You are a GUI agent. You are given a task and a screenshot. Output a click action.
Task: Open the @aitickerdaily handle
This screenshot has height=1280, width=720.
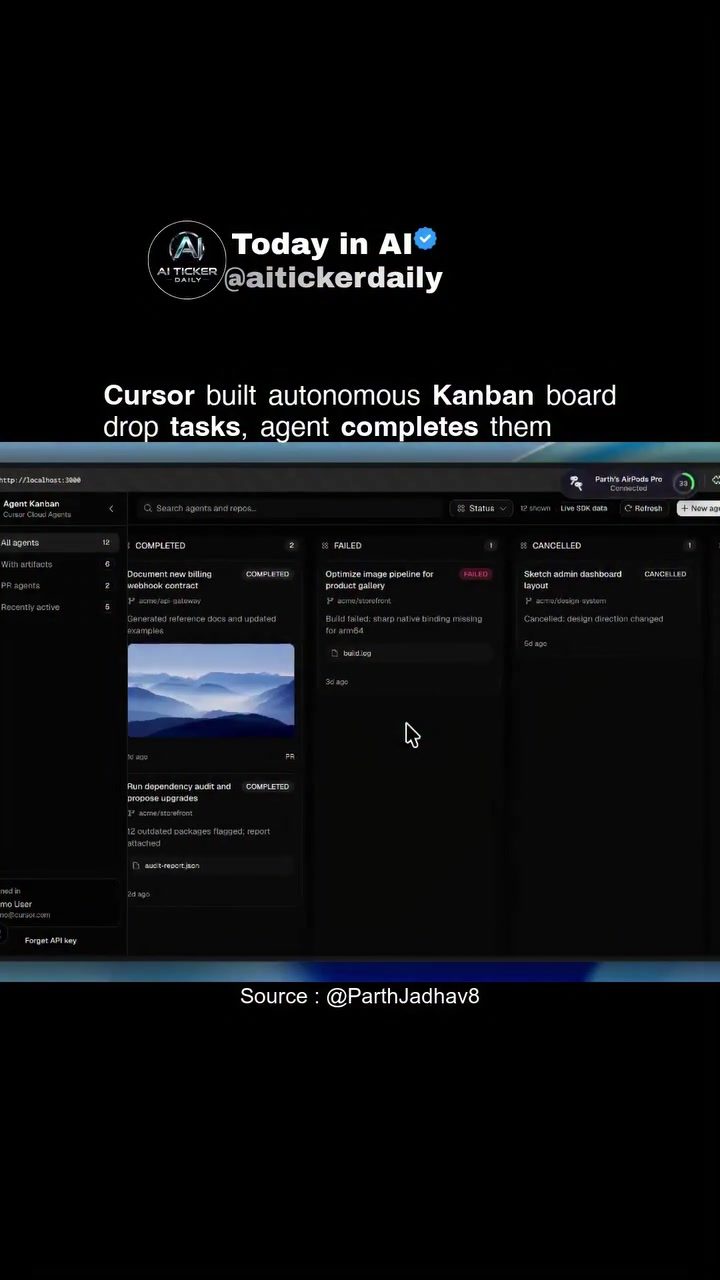point(333,277)
